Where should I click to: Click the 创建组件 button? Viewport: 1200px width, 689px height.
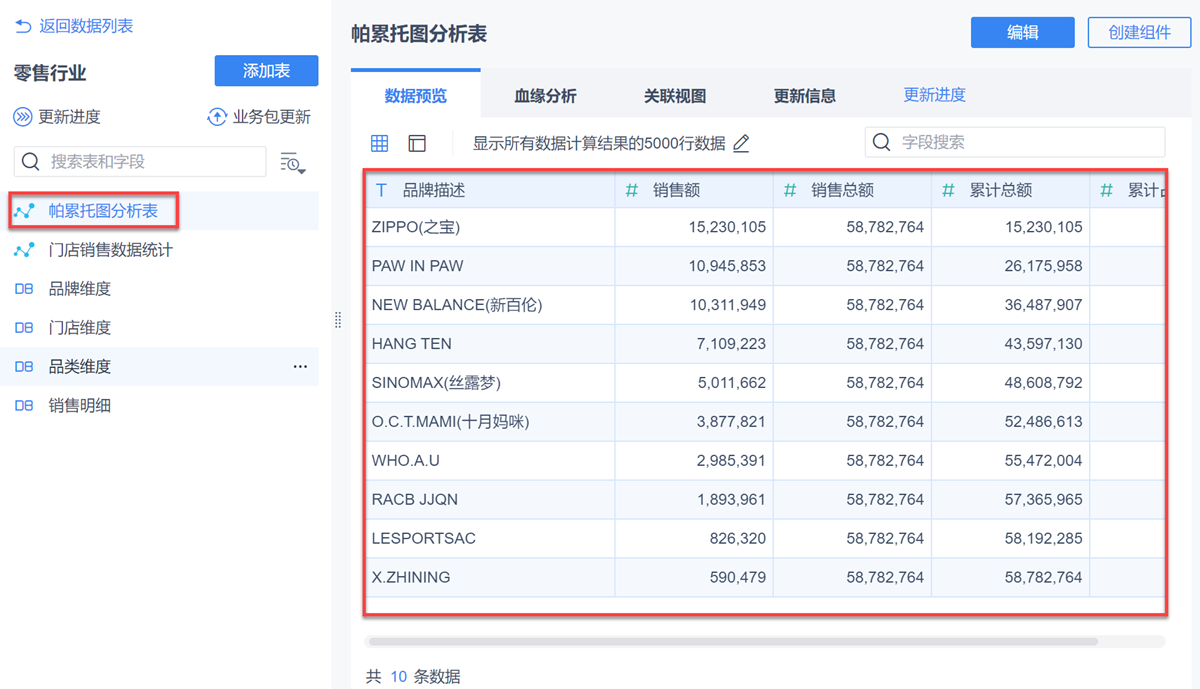pyautogui.click(x=1139, y=32)
